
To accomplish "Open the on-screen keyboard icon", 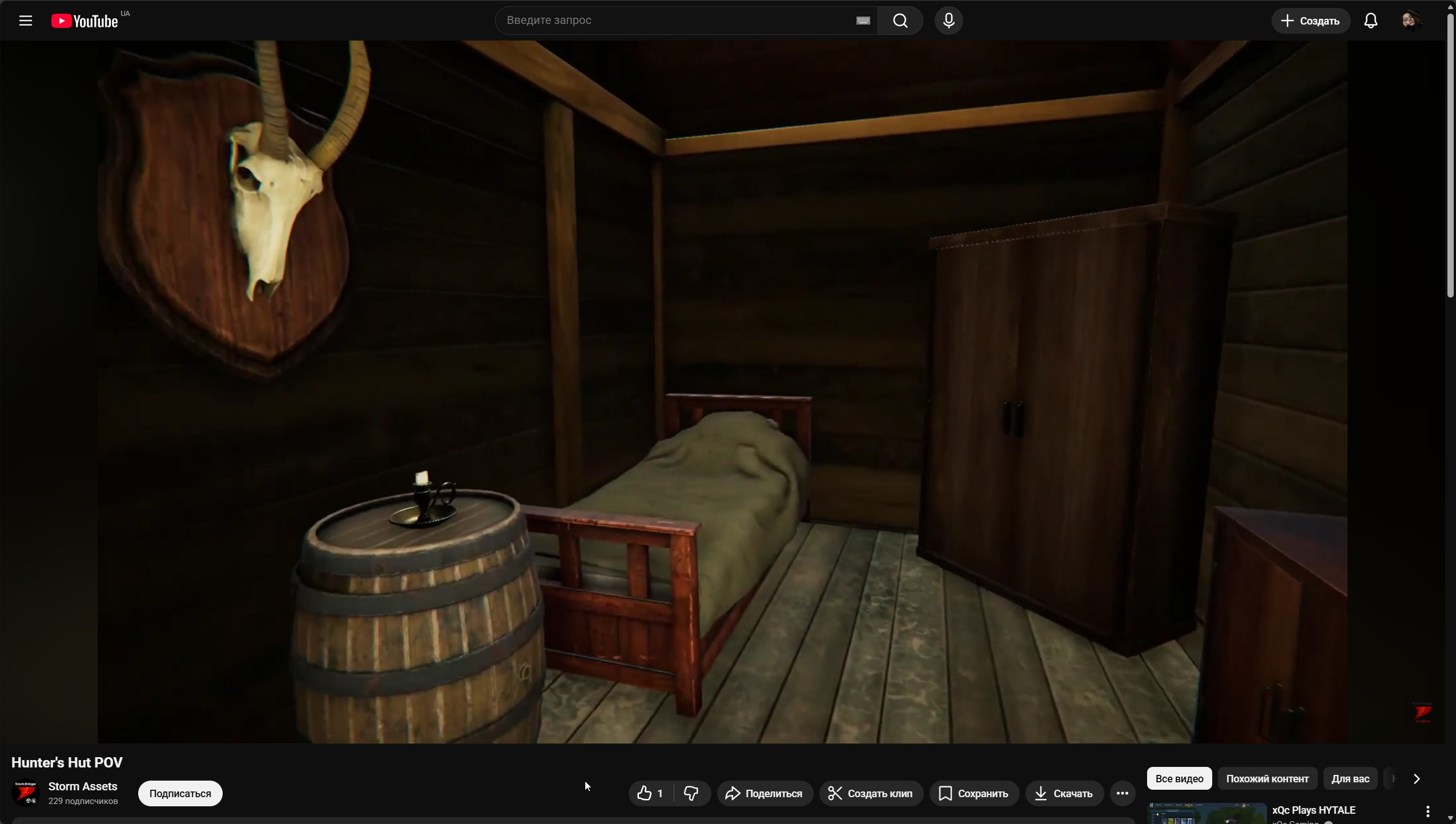I will pos(863,21).
